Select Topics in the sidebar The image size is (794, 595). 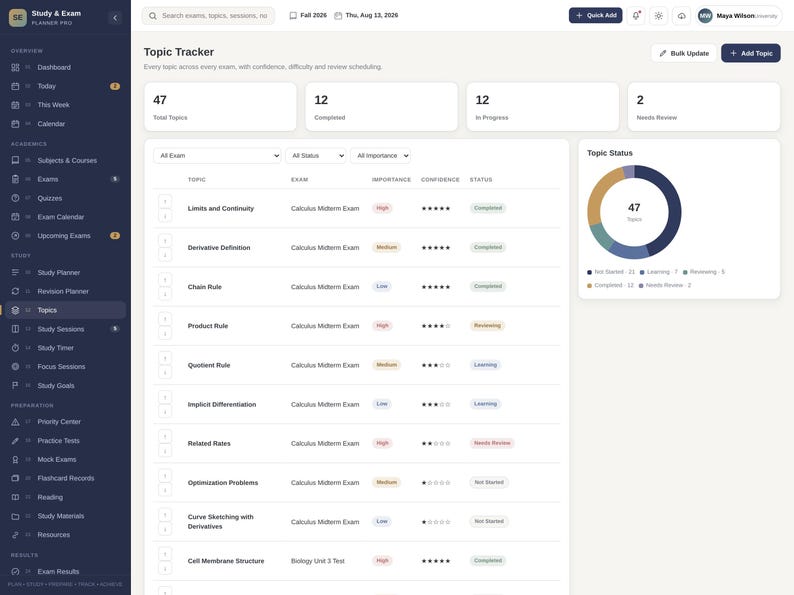pos(63,310)
